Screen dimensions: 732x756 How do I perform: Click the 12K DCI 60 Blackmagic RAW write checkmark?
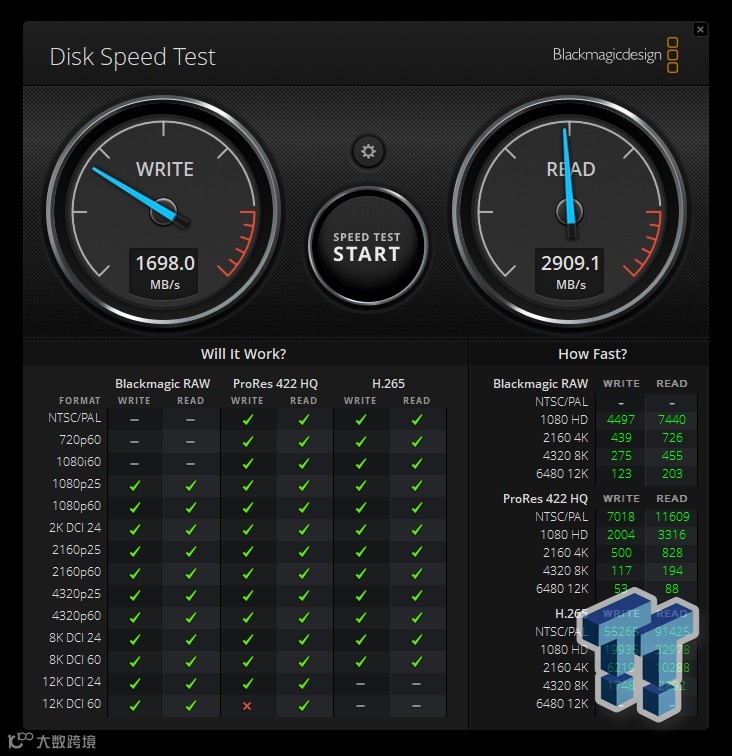click(x=135, y=705)
